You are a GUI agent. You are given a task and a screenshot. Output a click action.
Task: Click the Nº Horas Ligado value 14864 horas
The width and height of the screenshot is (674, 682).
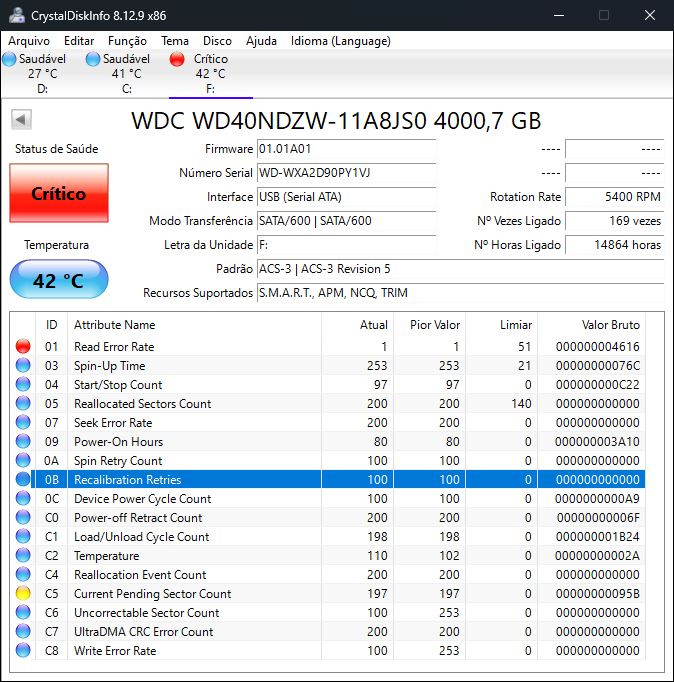click(615, 245)
